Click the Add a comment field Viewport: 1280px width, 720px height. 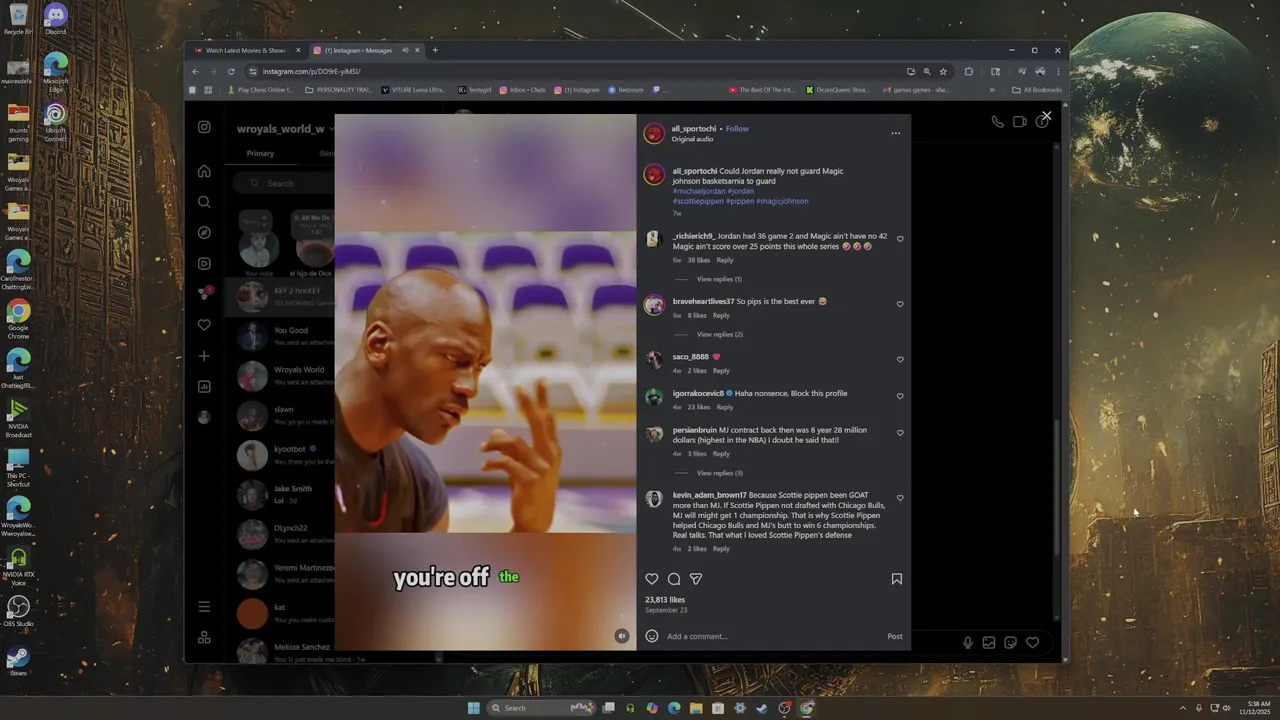click(x=772, y=636)
